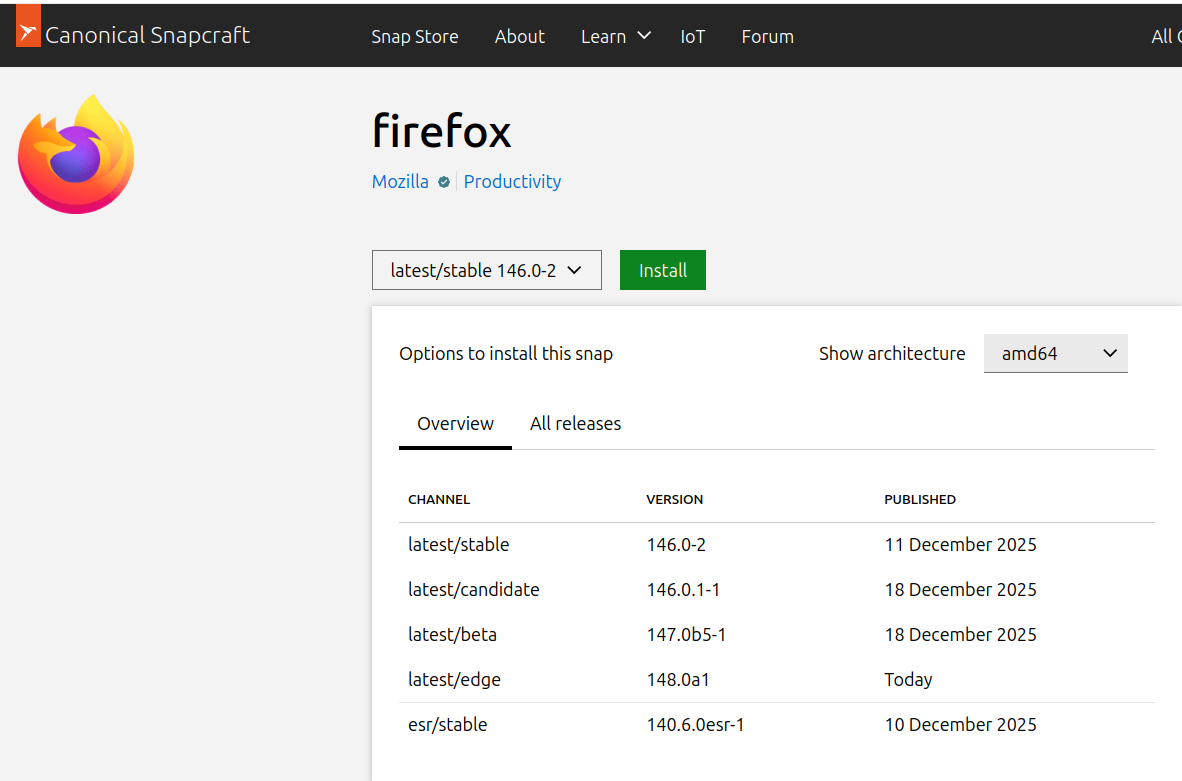Image resolution: width=1182 pixels, height=781 pixels.
Task: Click the Firefox snap logo
Action: point(76,154)
